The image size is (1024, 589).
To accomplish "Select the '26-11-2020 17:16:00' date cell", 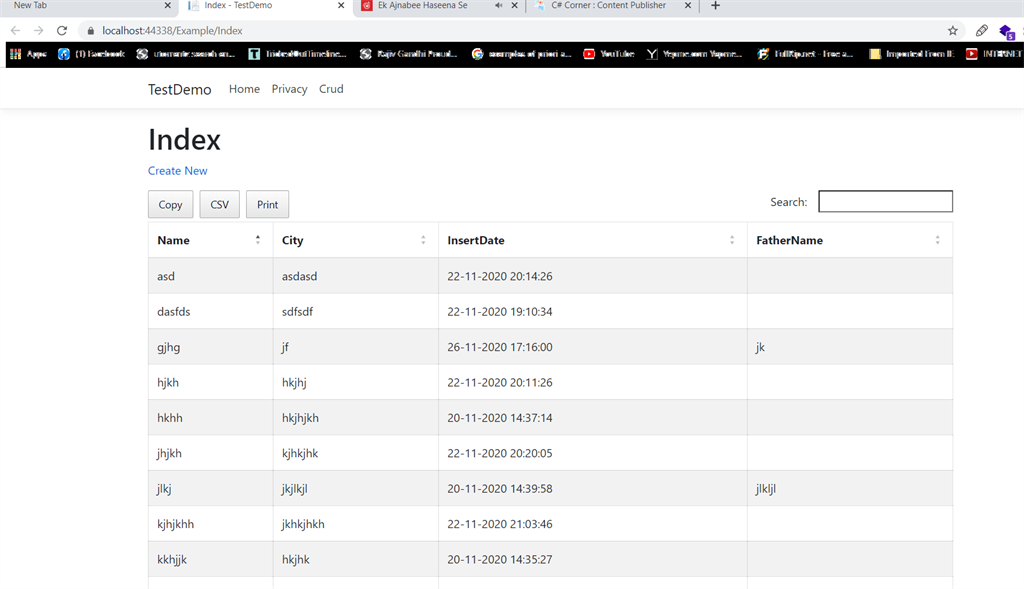I will pos(592,347).
